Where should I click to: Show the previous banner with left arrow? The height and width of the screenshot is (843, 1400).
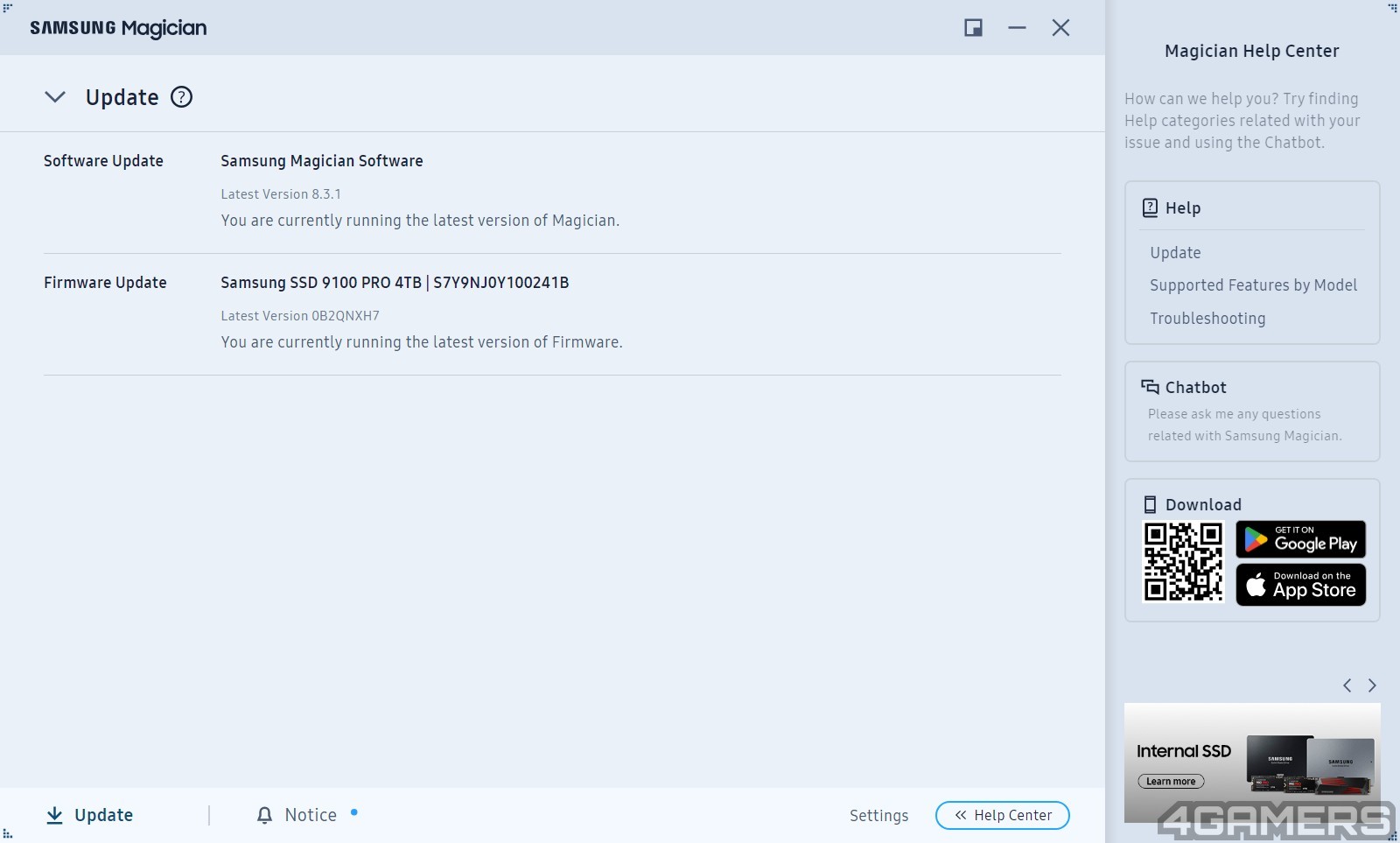(1347, 685)
